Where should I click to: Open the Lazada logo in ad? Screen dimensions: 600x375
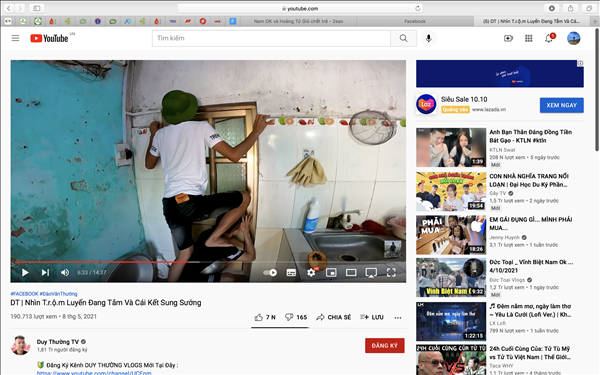tap(426, 104)
